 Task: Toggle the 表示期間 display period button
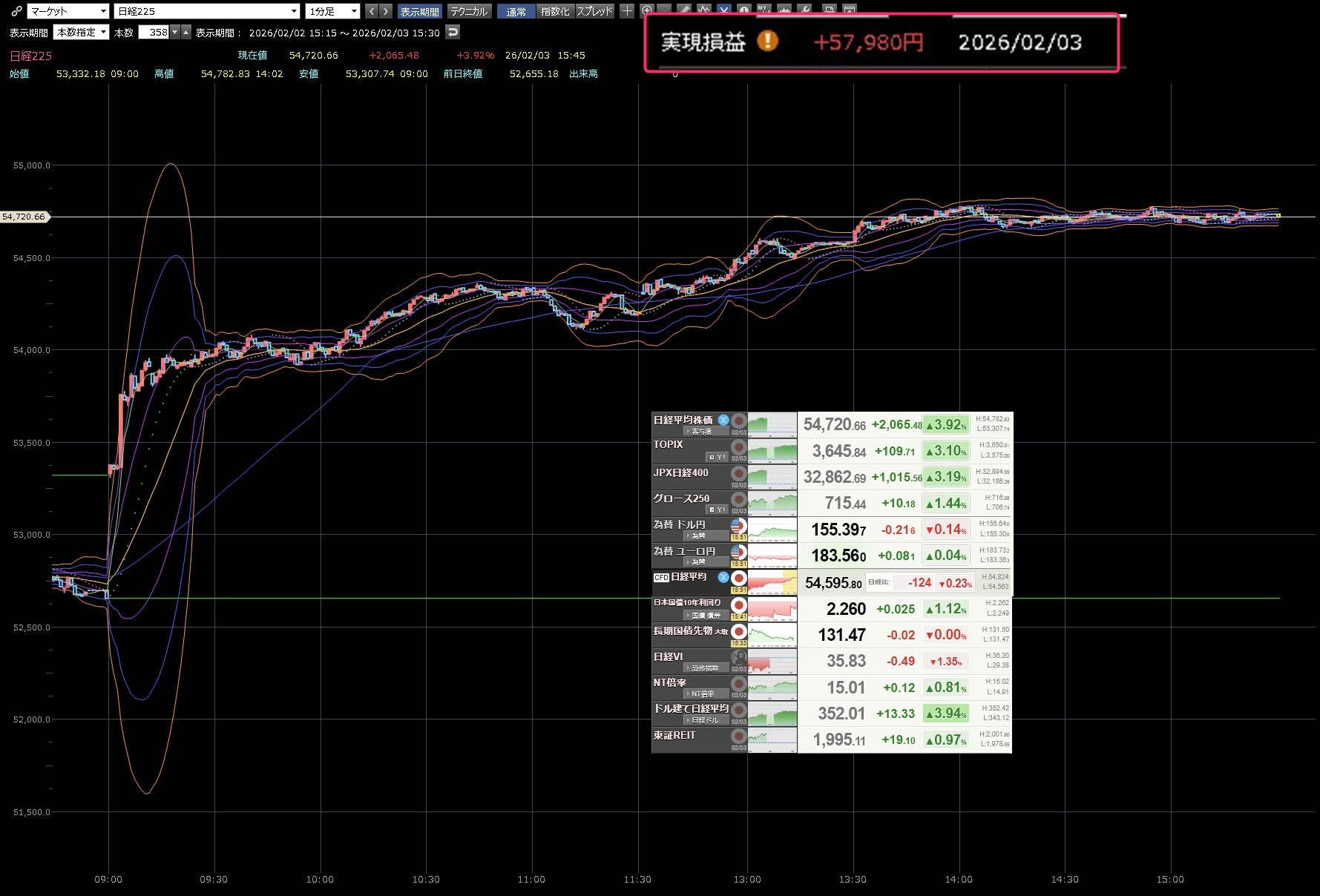419,11
